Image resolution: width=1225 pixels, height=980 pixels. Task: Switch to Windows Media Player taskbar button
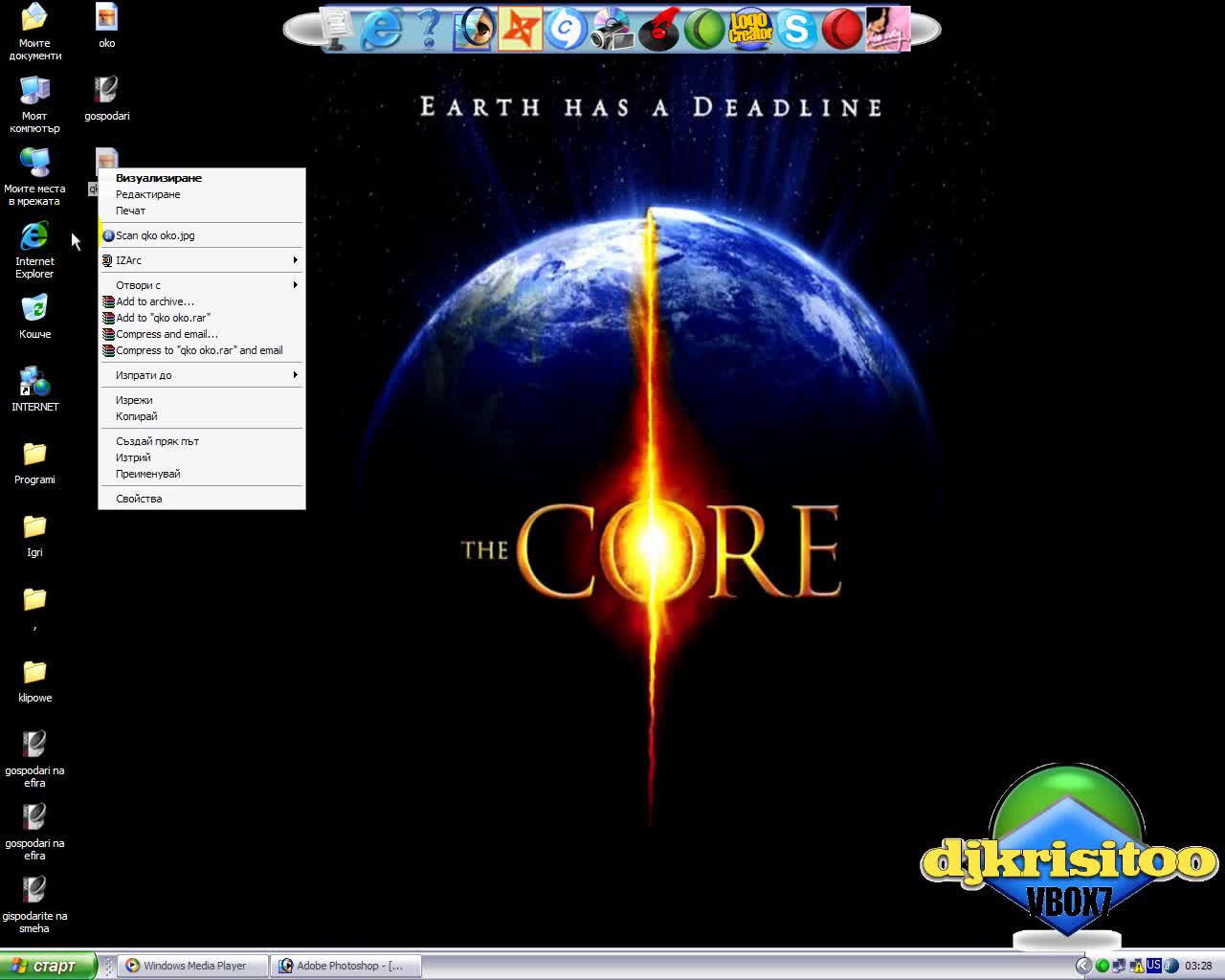(192, 966)
